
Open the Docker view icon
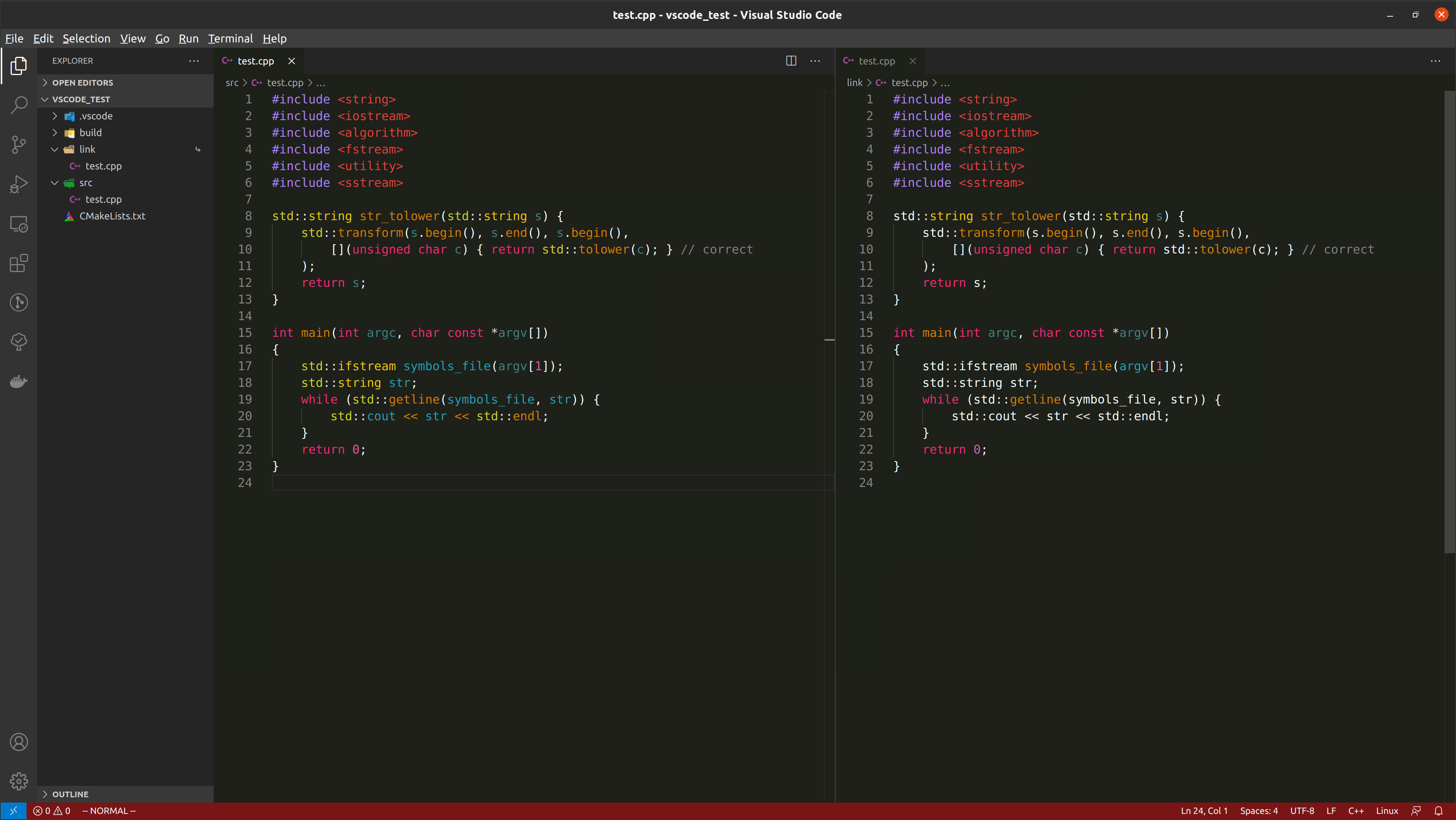point(19,382)
